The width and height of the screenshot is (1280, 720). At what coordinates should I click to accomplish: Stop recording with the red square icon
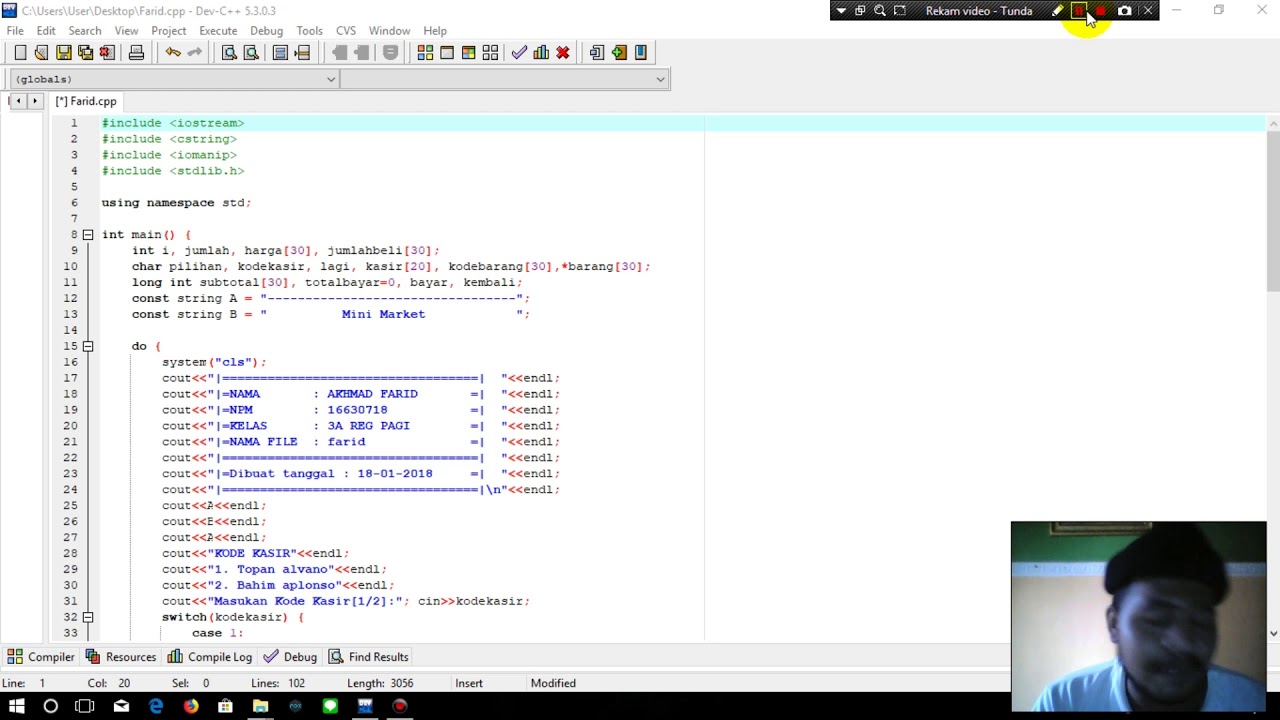pos(1101,11)
